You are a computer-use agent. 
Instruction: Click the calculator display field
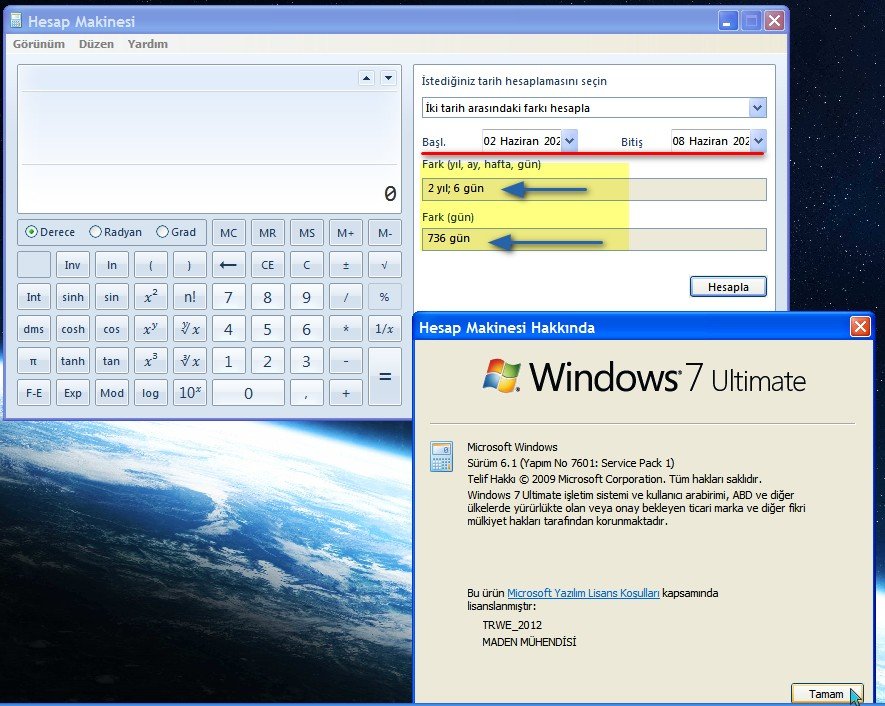[209, 139]
